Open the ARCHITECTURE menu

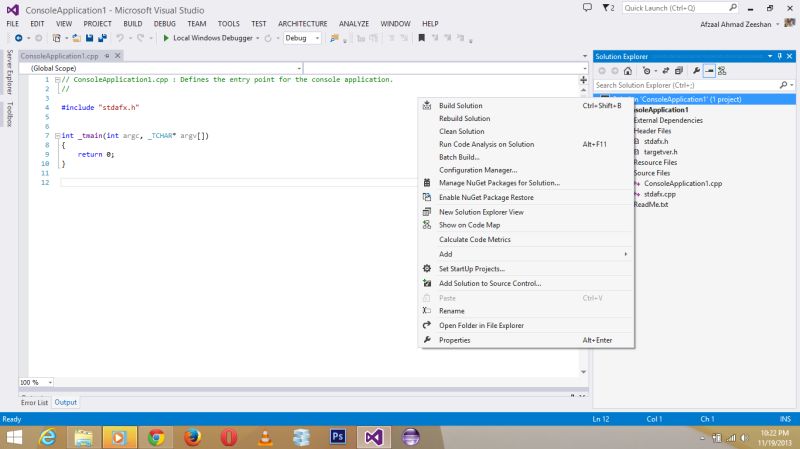[x=303, y=23]
